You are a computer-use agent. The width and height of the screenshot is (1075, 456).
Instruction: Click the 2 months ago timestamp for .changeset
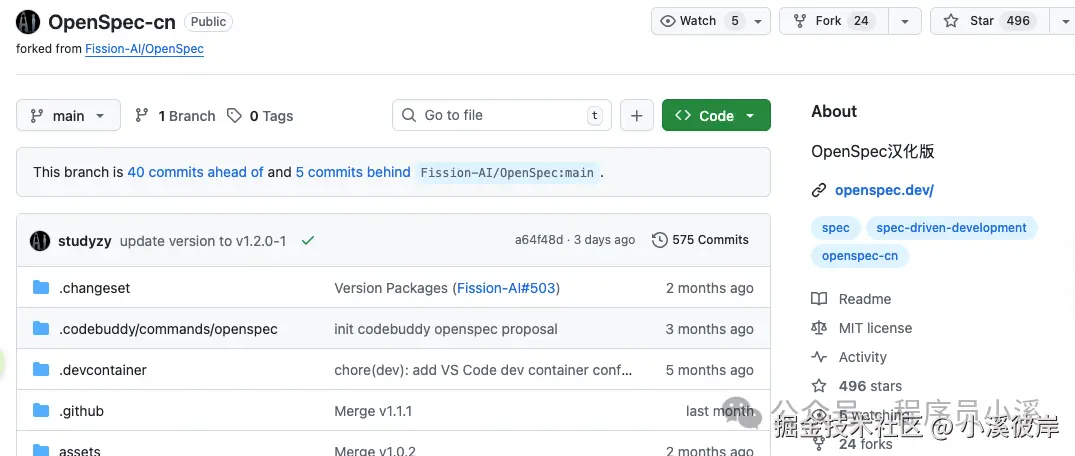(710, 288)
